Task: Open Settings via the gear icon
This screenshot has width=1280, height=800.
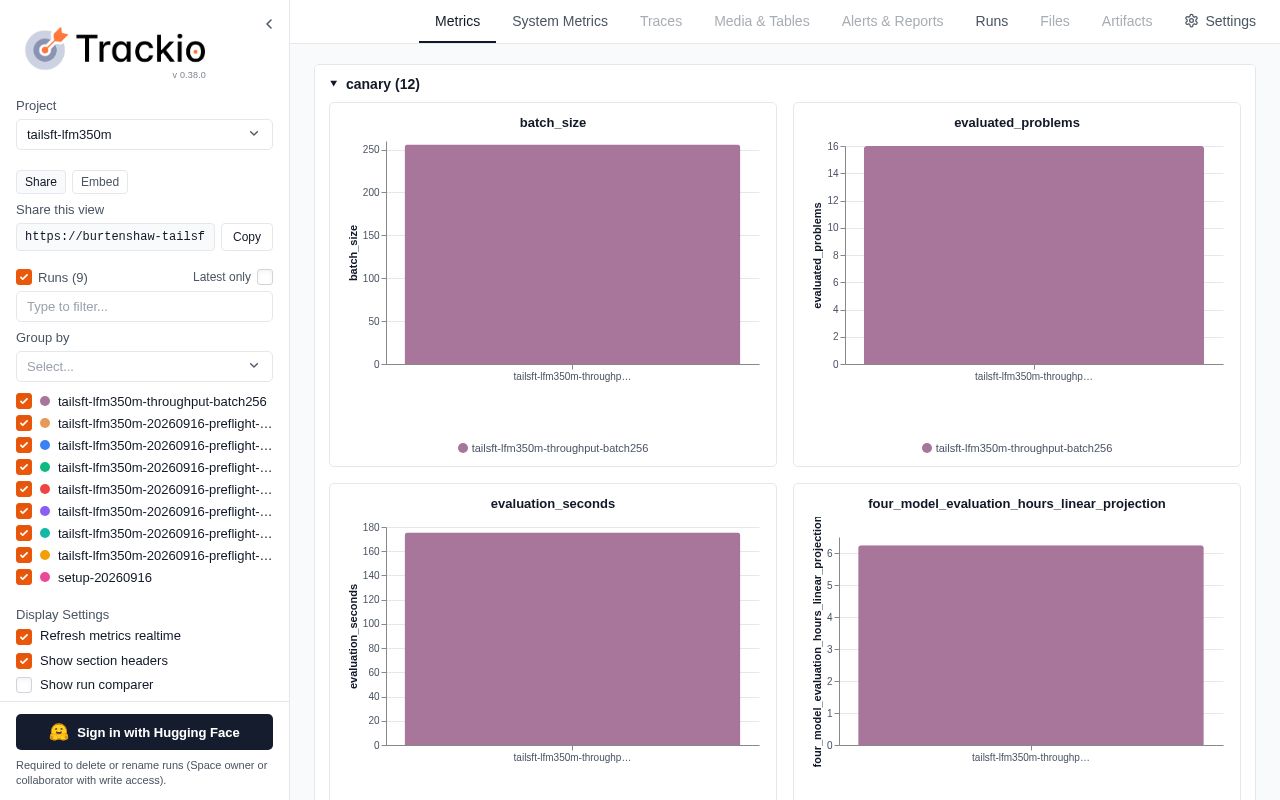Action: [1191, 21]
